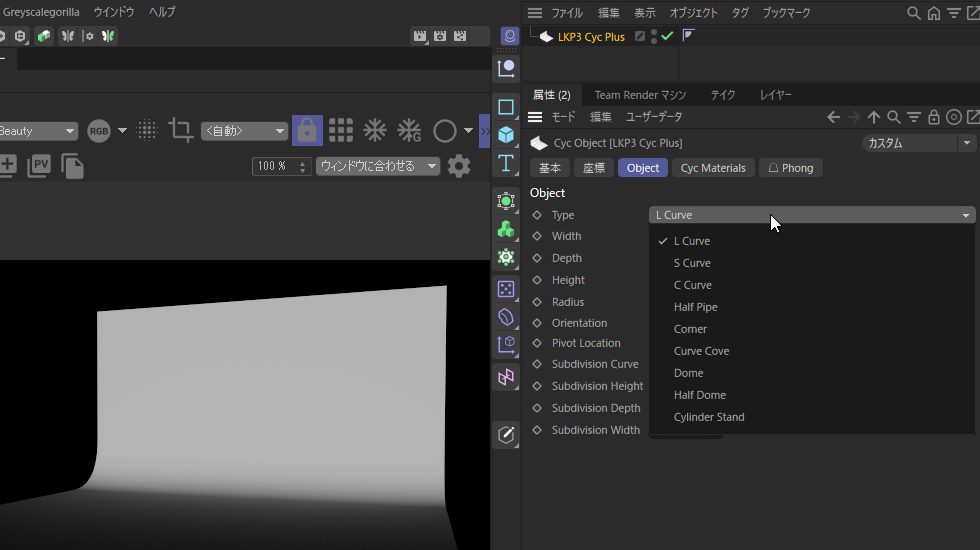980x550 pixels.
Task: Select the blue cube primitive icon
Action: point(506,135)
